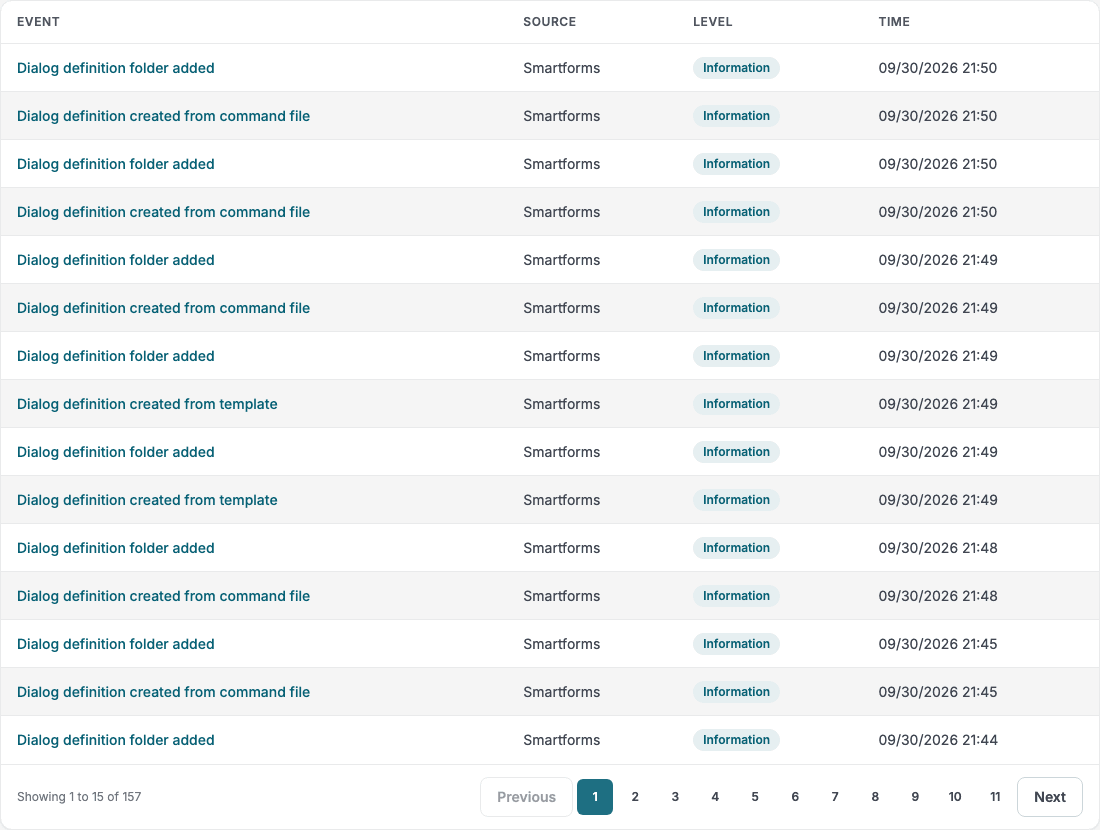Viewport: 1100px width, 830px height.
Task: Click Information badge of 21:48 folder added row
Action: point(736,547)
